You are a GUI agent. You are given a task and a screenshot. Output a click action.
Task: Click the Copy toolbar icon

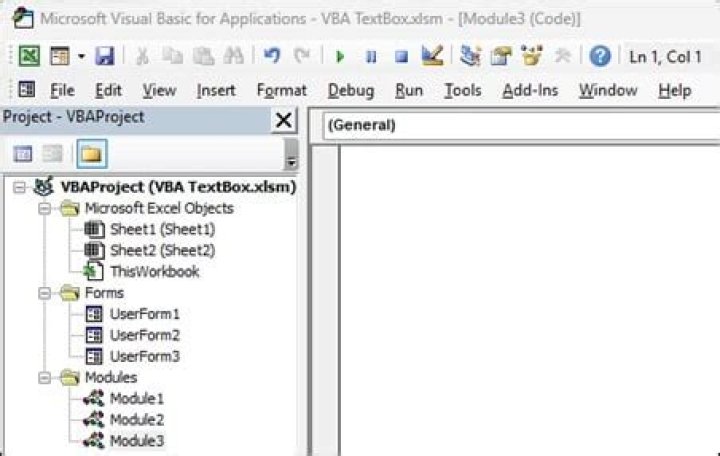tap(173, 56)
